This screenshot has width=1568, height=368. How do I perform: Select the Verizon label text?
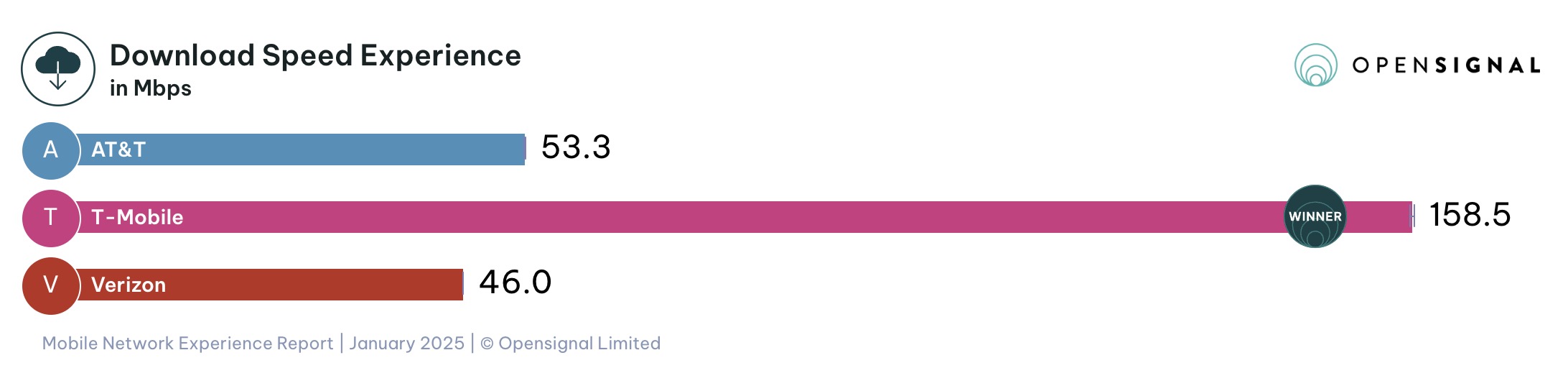click(x=129, y=285)
